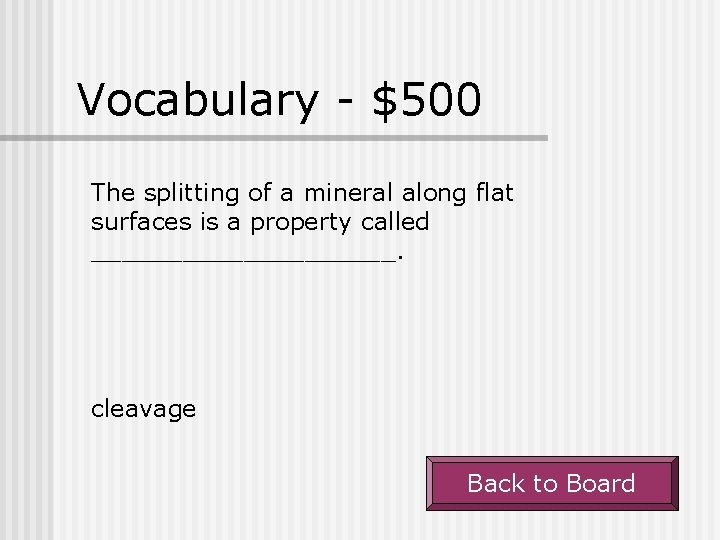
Task: Click the gray horizontal divider under the title
Action: point(274,138)
